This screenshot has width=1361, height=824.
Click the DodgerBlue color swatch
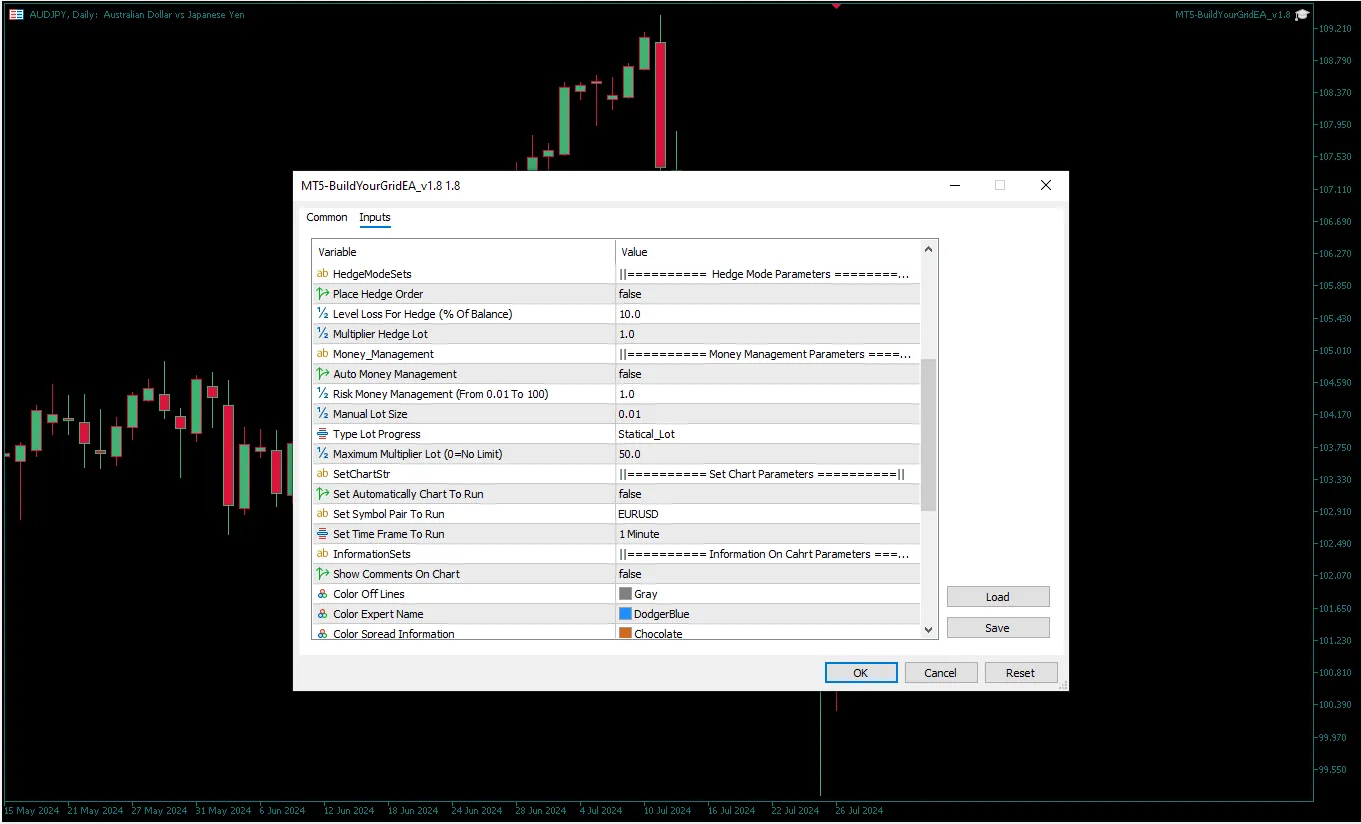[x=626, y=614]
